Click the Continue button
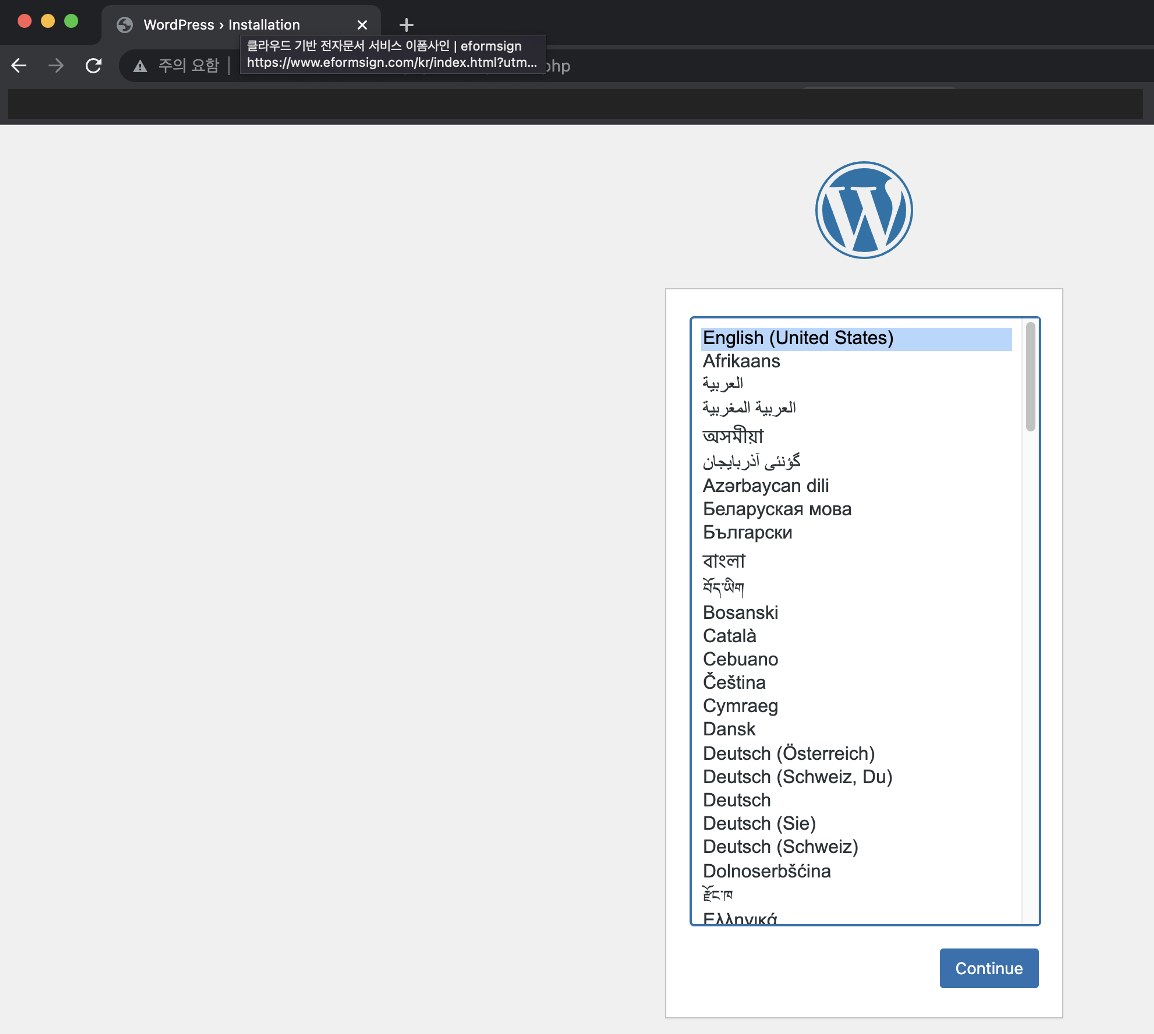Screen dimensions: 1154x1034 coord(989,968)
